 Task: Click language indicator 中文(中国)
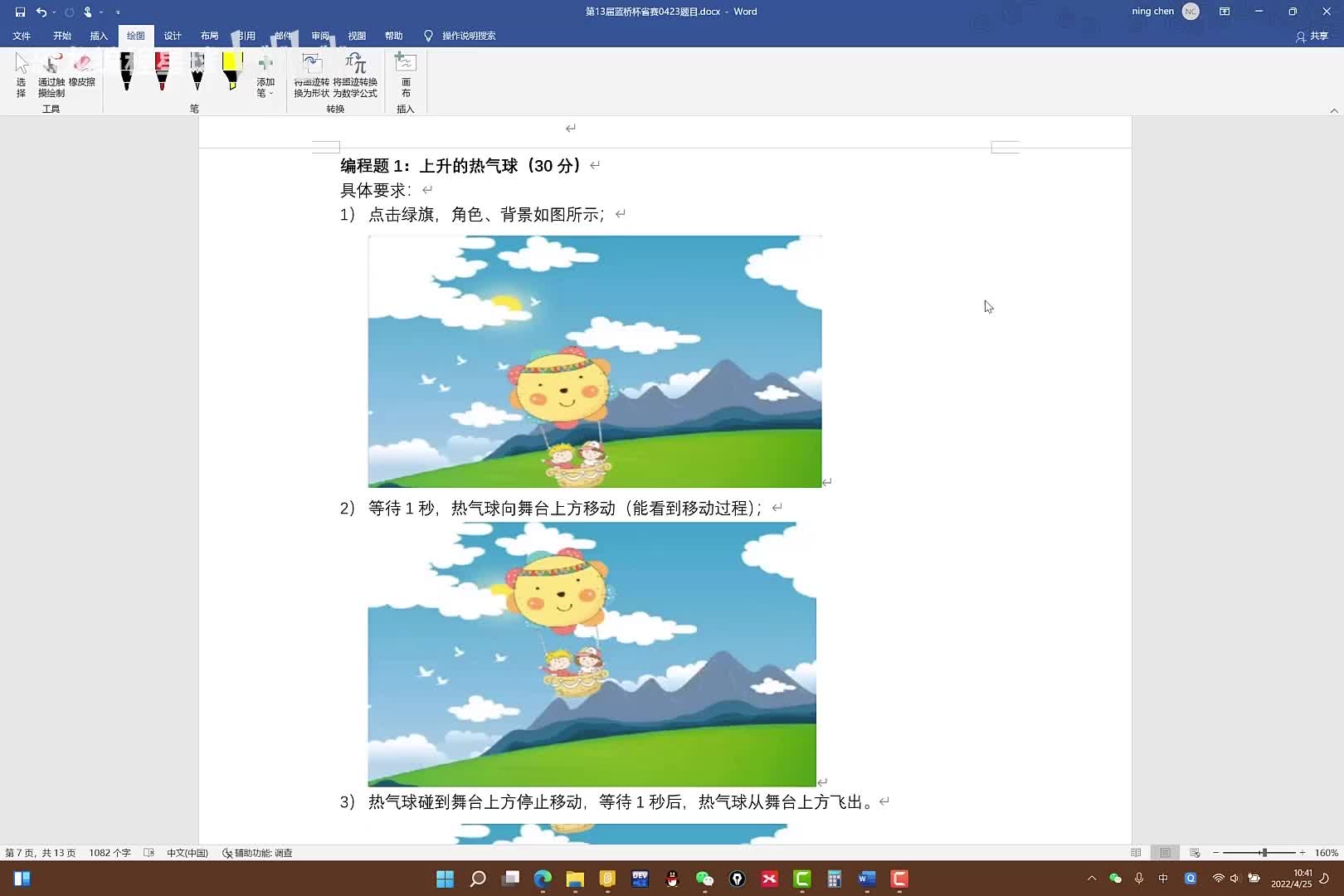pos(187,853)
